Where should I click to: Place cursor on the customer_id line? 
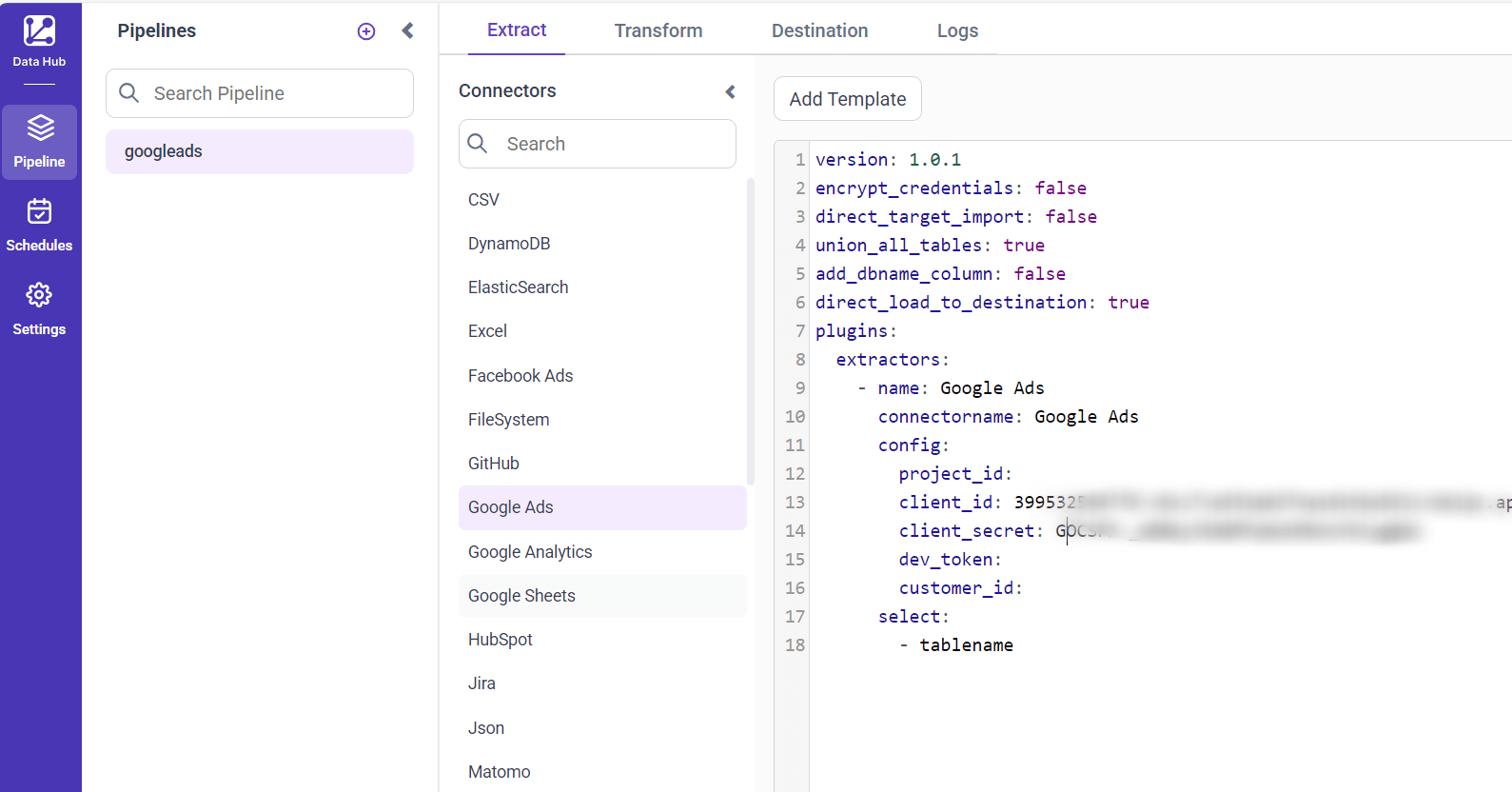pyautogui.click(x=960, y=588)
